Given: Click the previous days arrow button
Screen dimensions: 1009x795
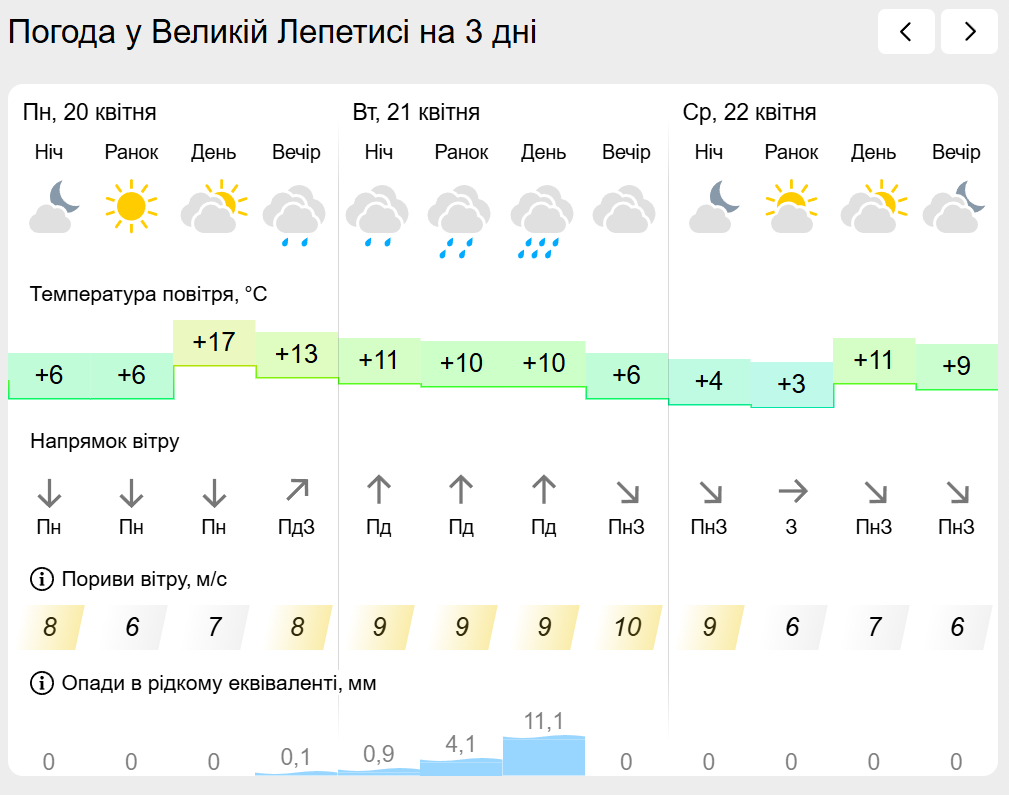Looking at the screenshot, I should pos(906,31).
